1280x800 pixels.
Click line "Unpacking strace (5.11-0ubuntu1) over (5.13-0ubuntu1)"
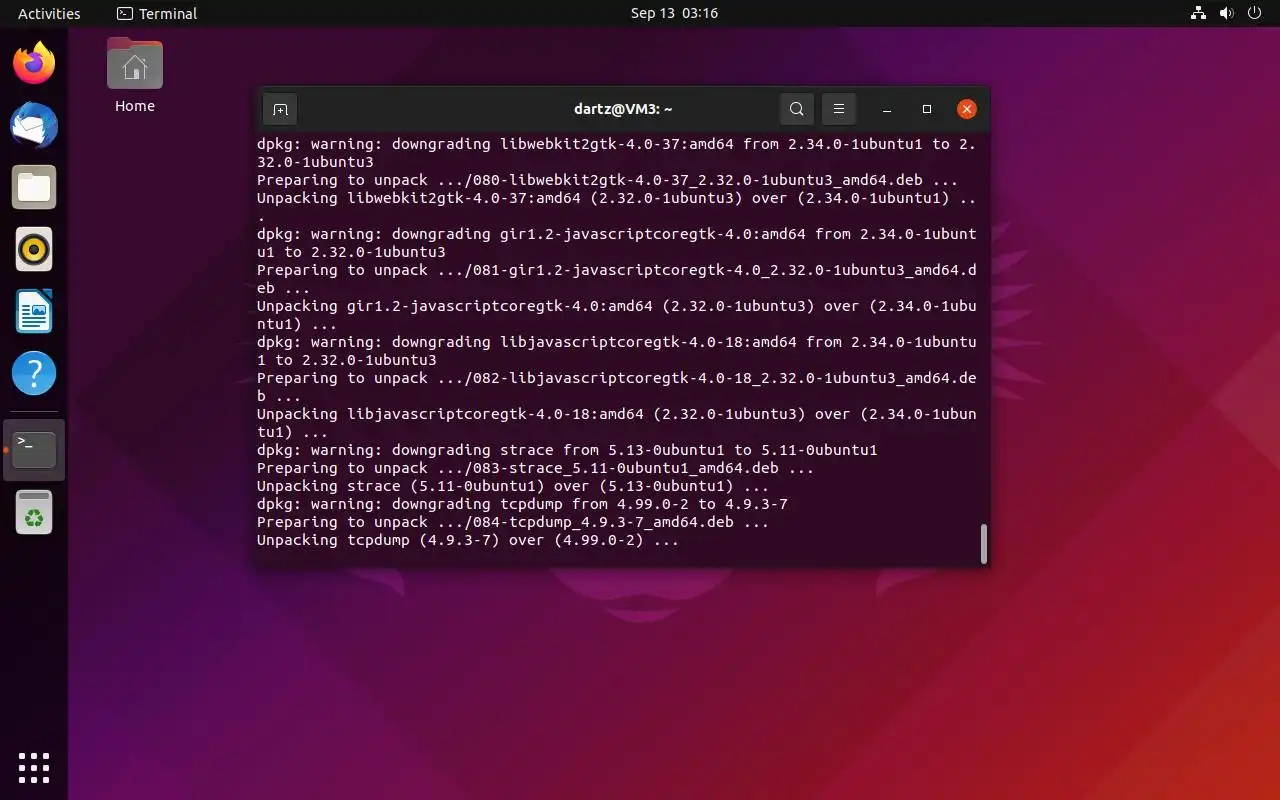(513, 486)
